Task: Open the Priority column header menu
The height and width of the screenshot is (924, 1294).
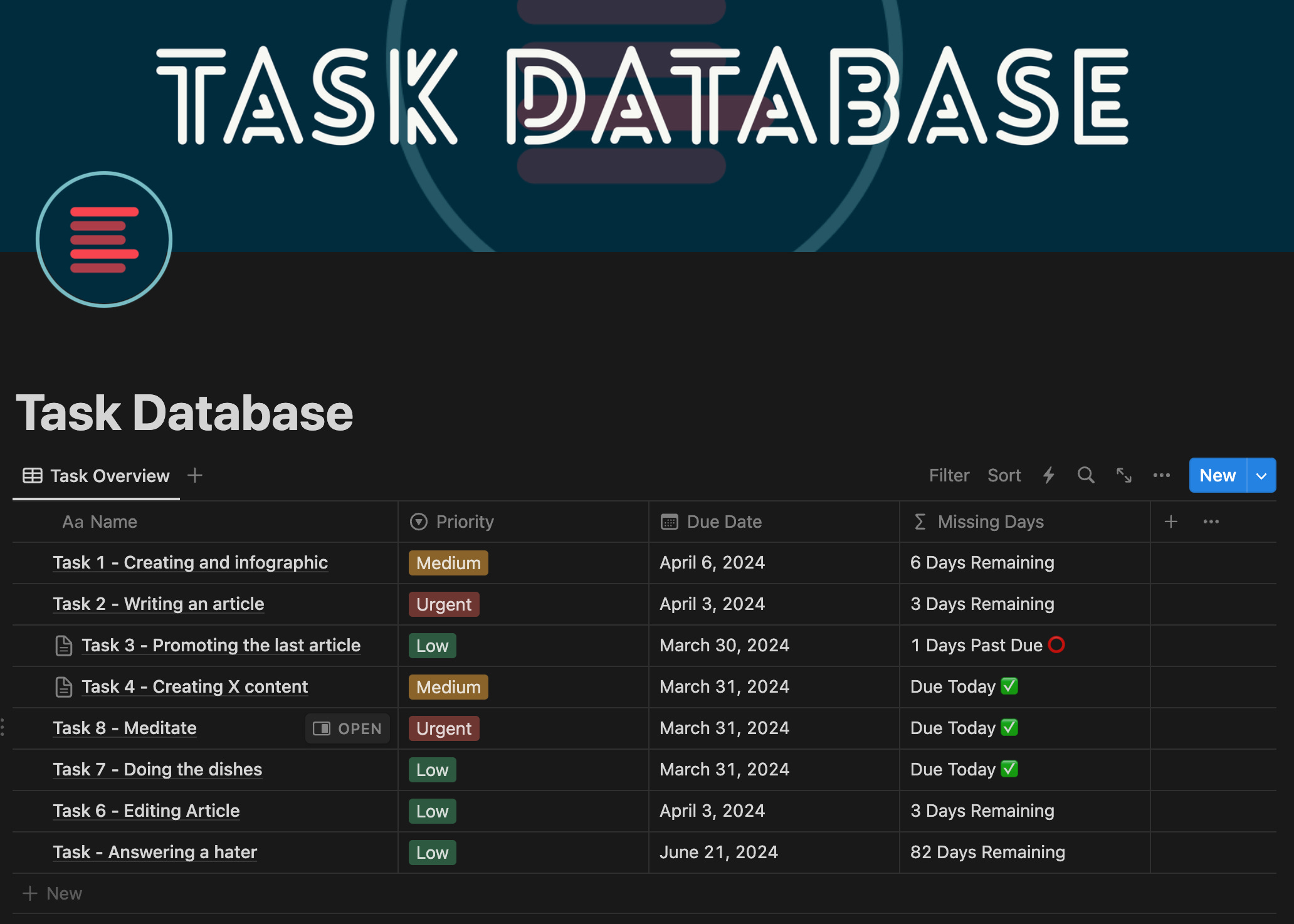Action: (465, 522)
